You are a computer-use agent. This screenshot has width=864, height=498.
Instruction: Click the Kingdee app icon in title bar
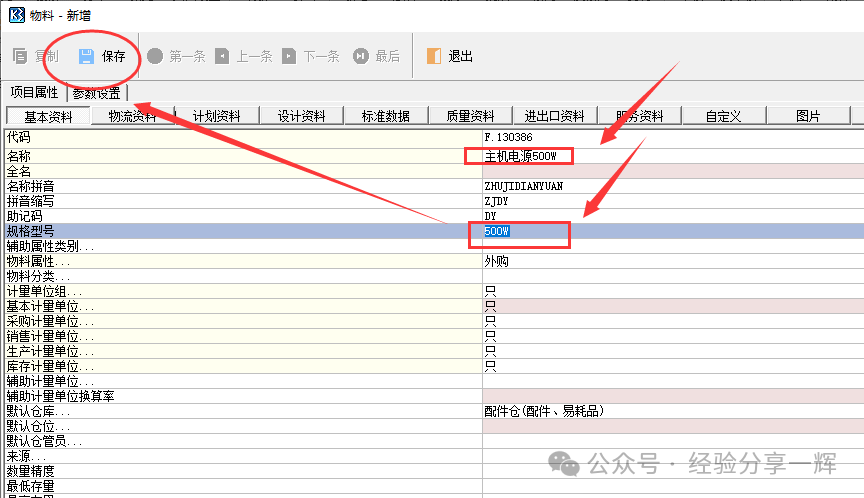coord(16,15)
